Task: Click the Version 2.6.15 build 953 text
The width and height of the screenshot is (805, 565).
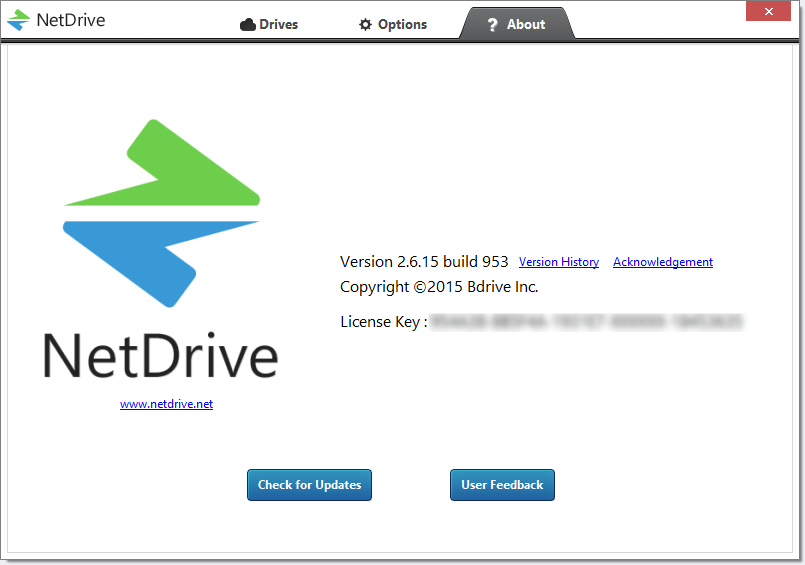Action: pyautogui.click(x=424, y=262)
